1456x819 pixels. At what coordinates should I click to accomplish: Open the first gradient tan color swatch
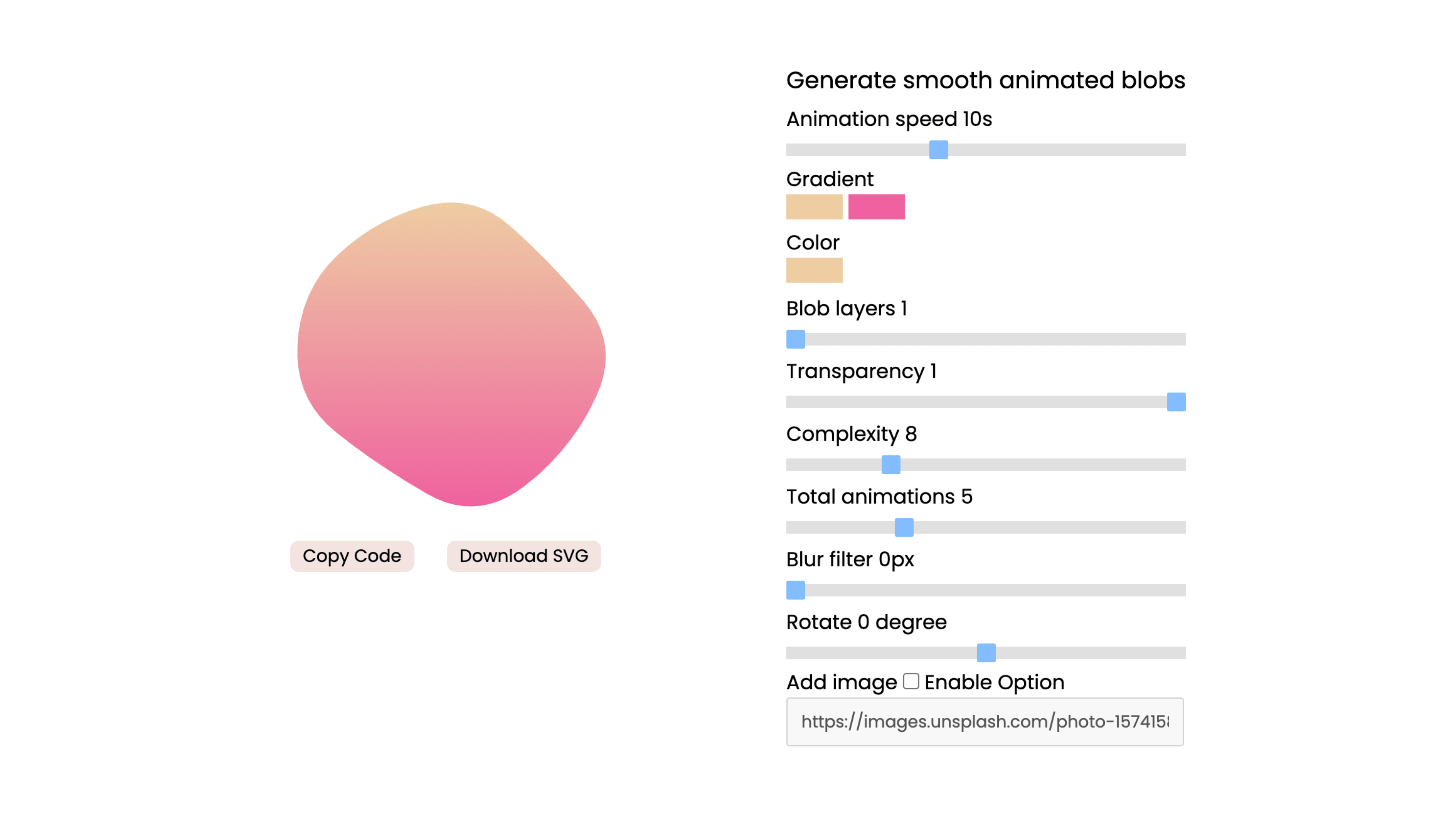pos(814,207)
